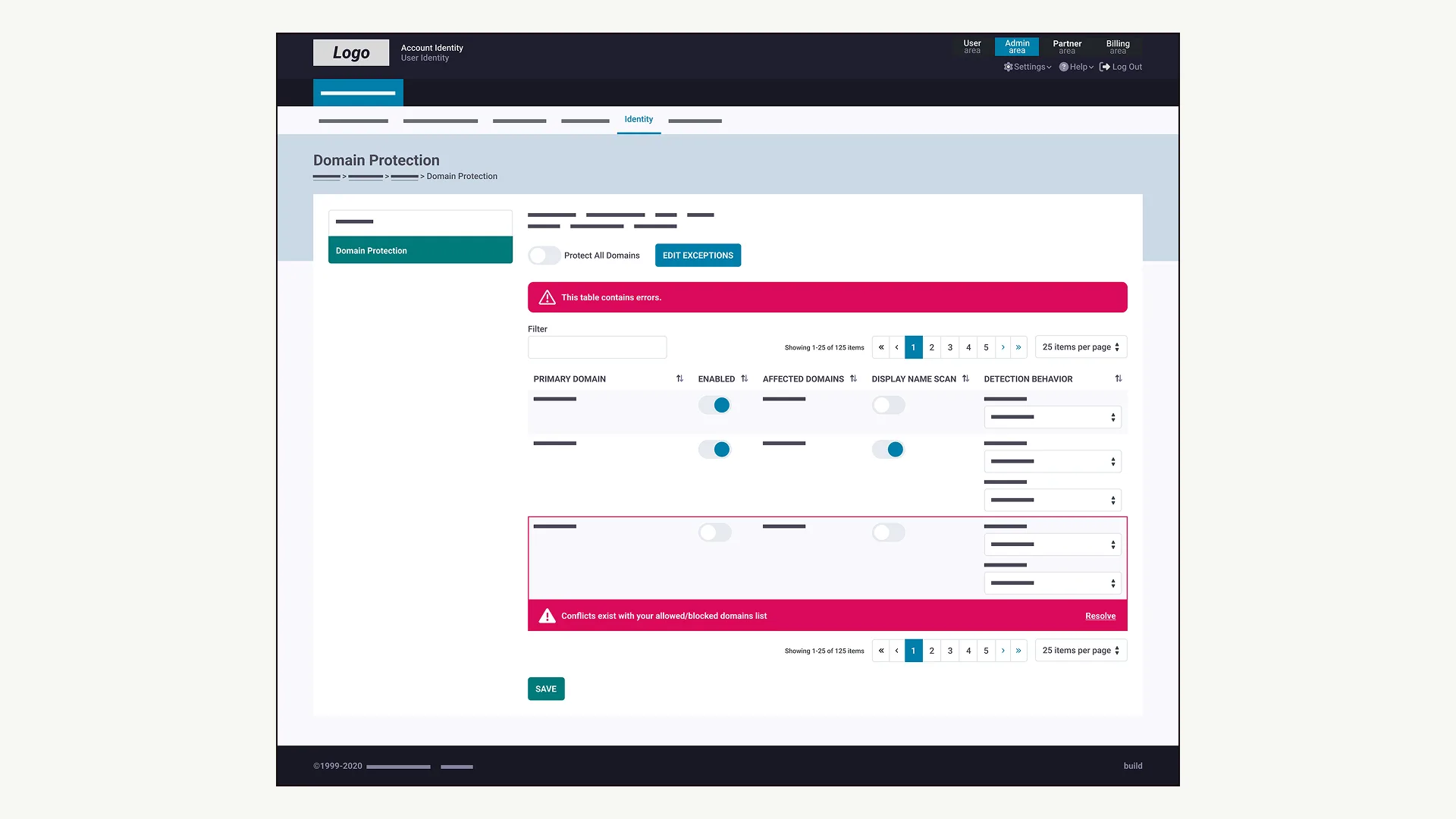Sort by Detection Behavior column icon
The image size is (1456, 819).
[1119, 378]
